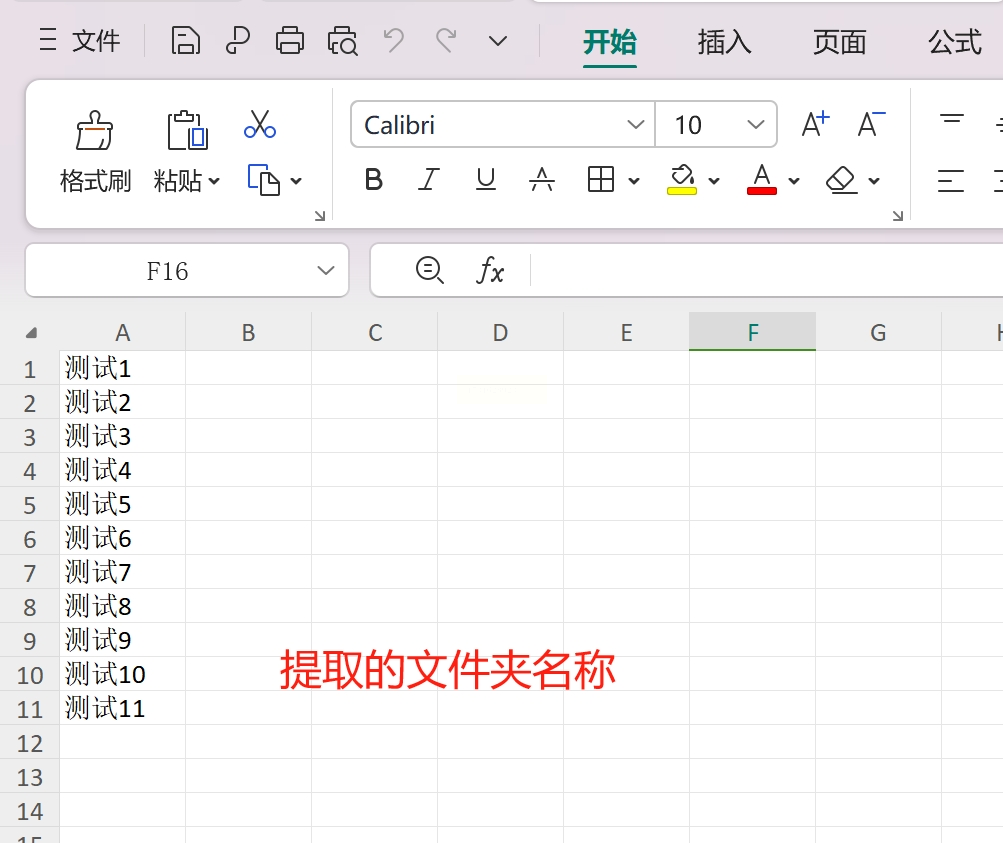The width and height of the screenshot is (1003, 843).
Task: Switch to the 页面 tab
Action: coord(839,43)
